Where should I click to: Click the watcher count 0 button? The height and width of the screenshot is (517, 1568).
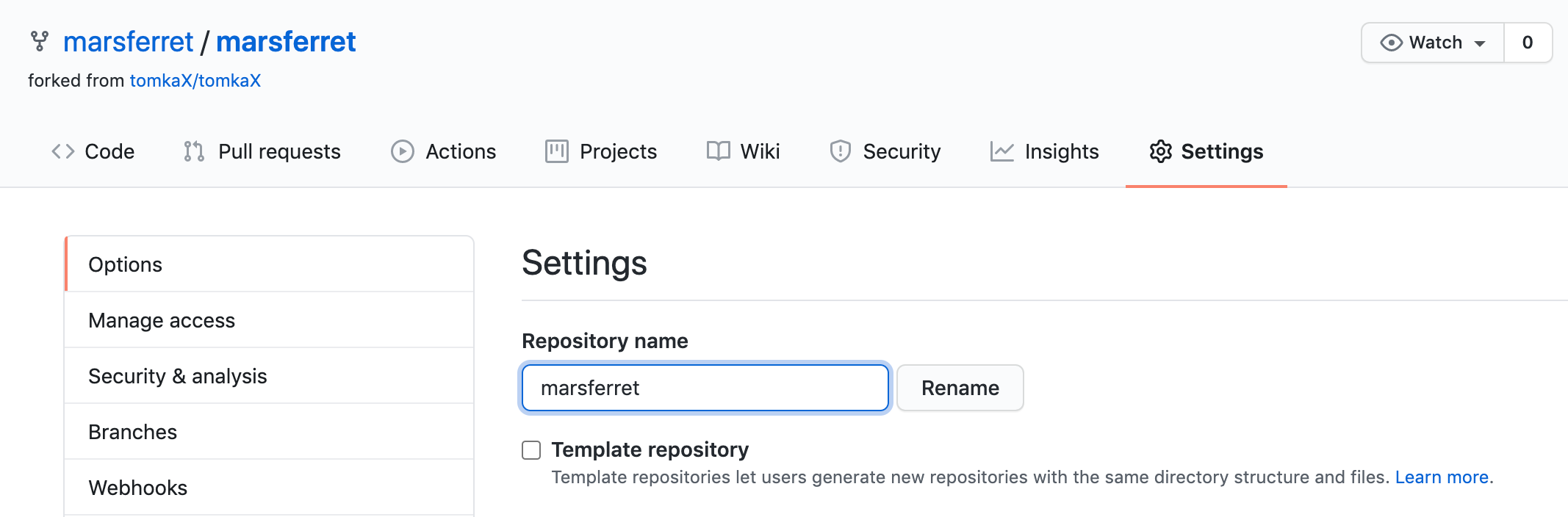(1528, 43)
